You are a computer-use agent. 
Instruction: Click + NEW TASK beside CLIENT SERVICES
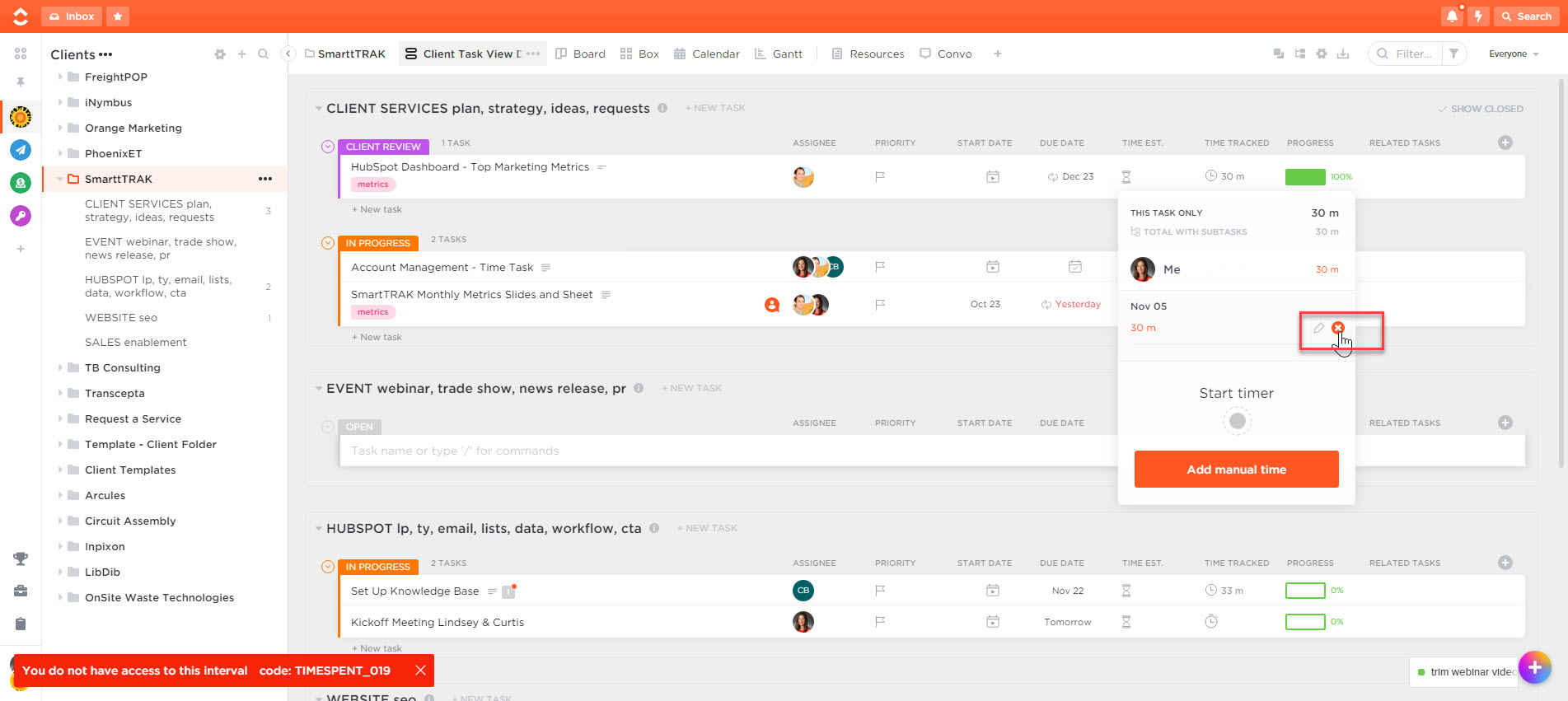click(715, 108)
